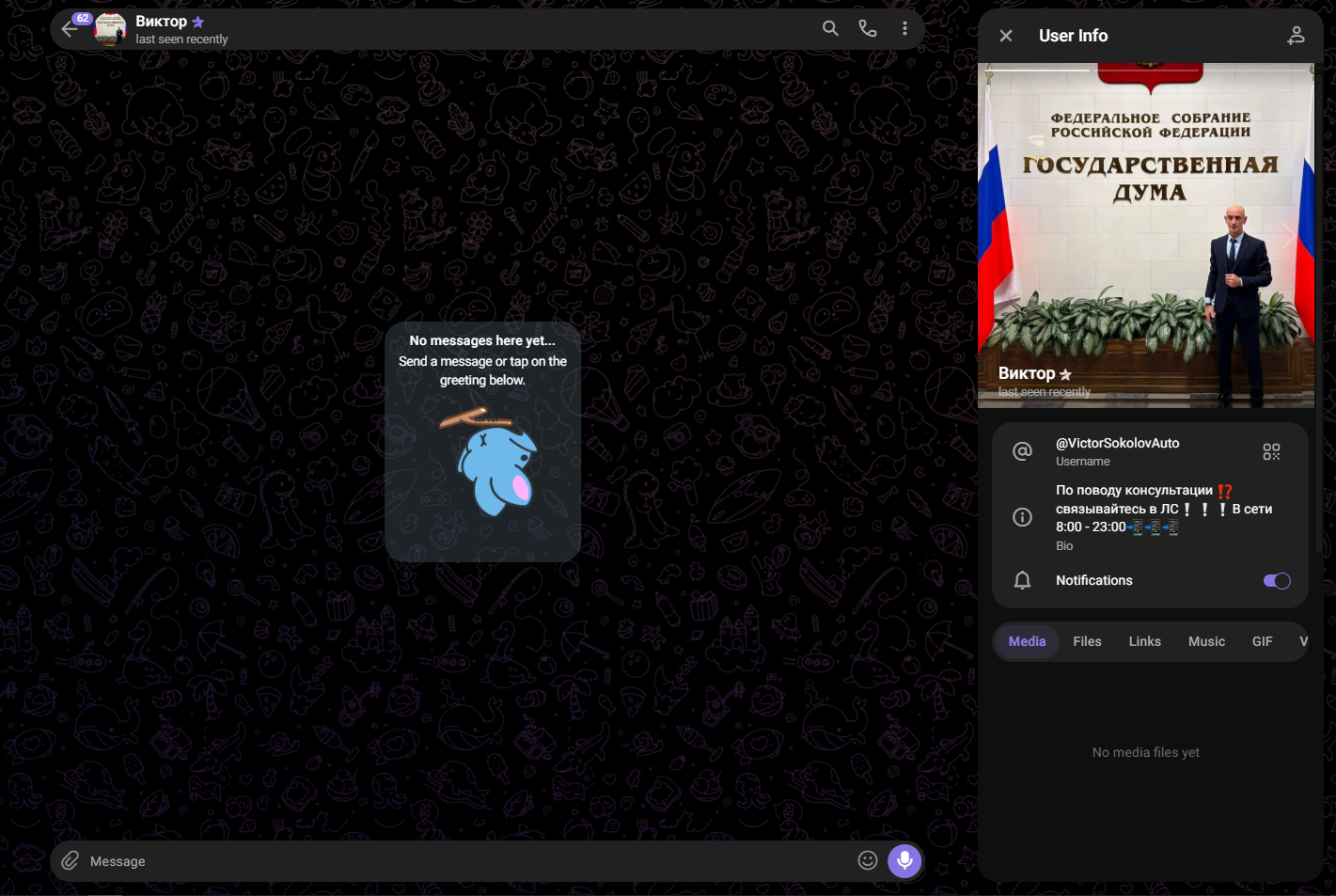Search in this chat with Виктор

click(x=830, y=28)
